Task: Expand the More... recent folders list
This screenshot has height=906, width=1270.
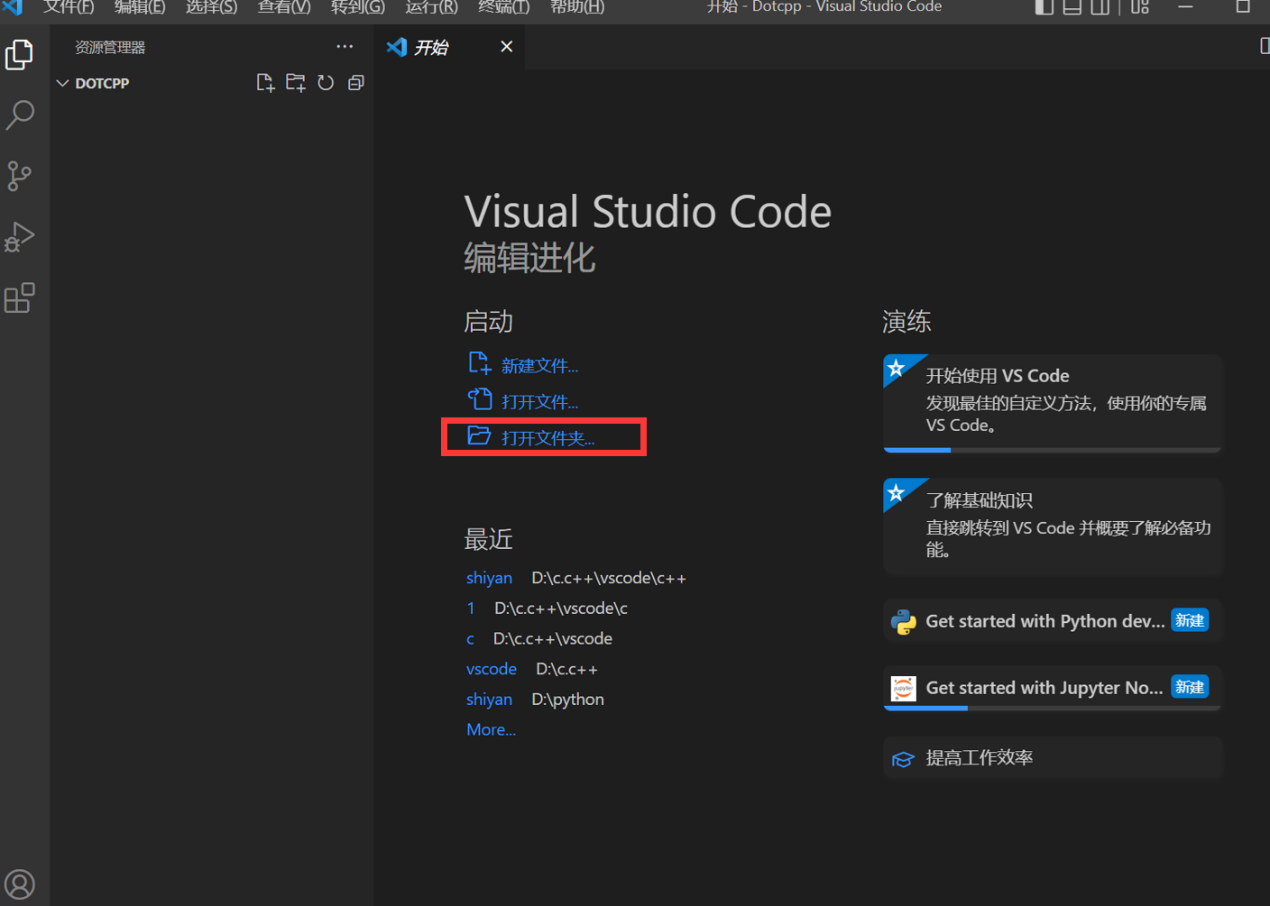Action: 491,730
